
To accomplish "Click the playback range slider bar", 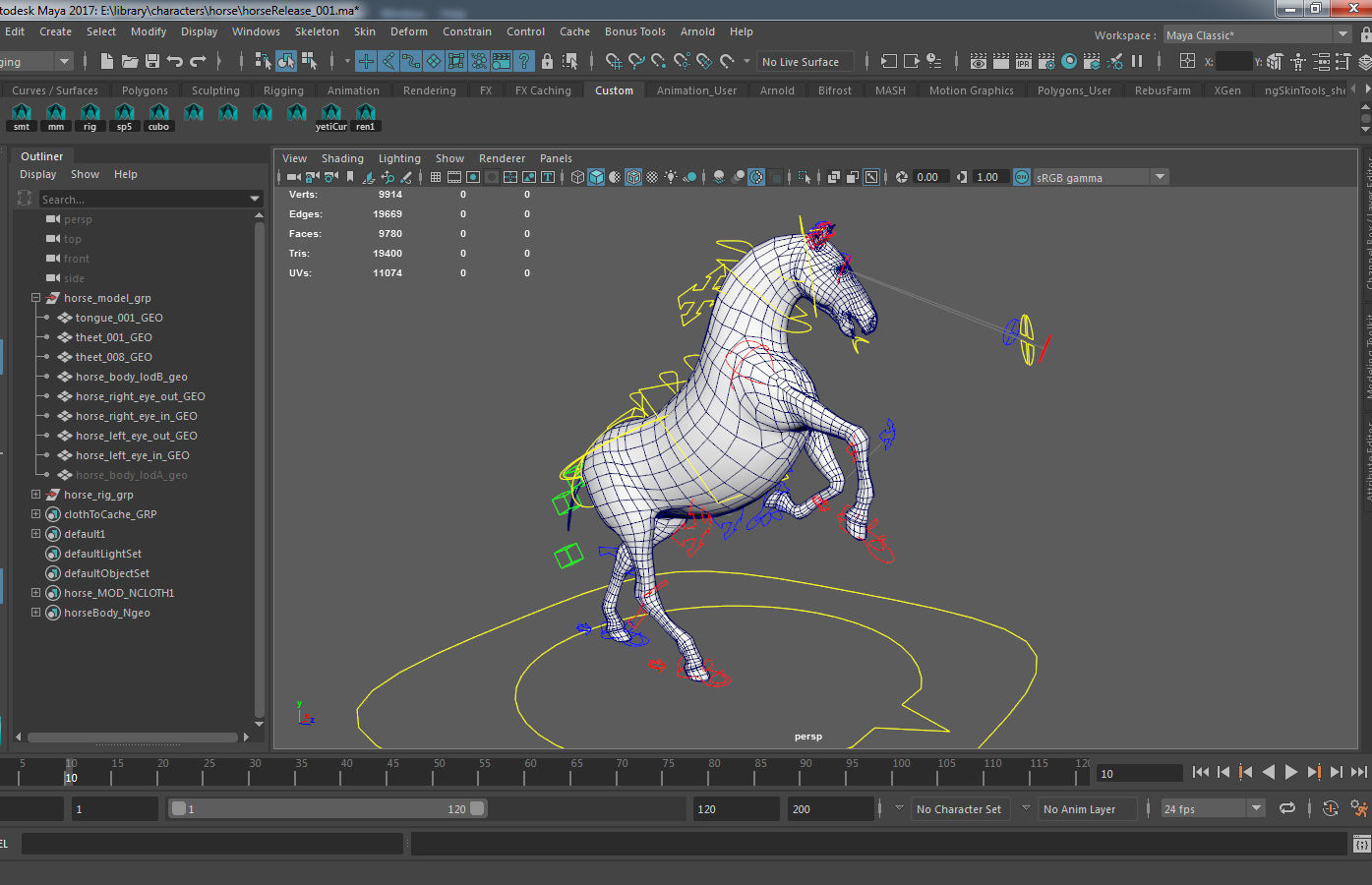I will (x=328, y=808).
